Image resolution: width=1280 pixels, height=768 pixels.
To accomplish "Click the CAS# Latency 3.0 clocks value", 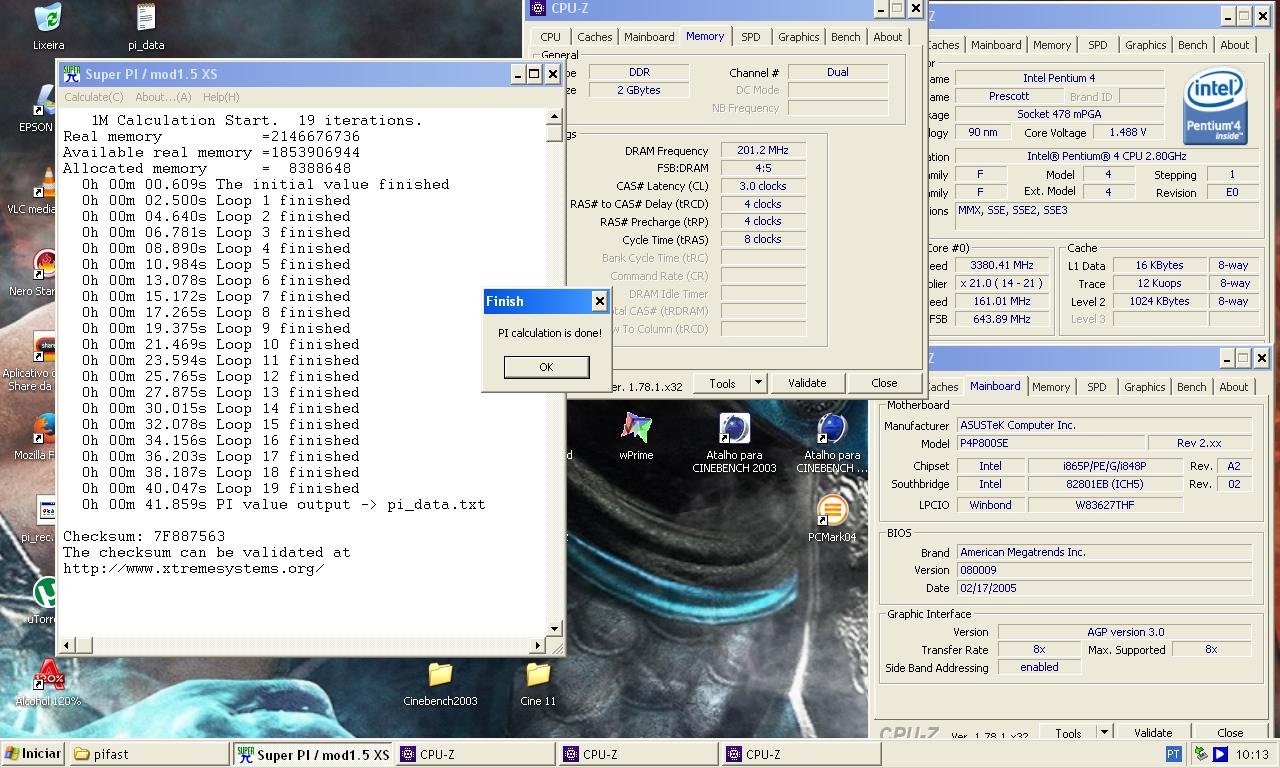I will (x=763, y=186).
